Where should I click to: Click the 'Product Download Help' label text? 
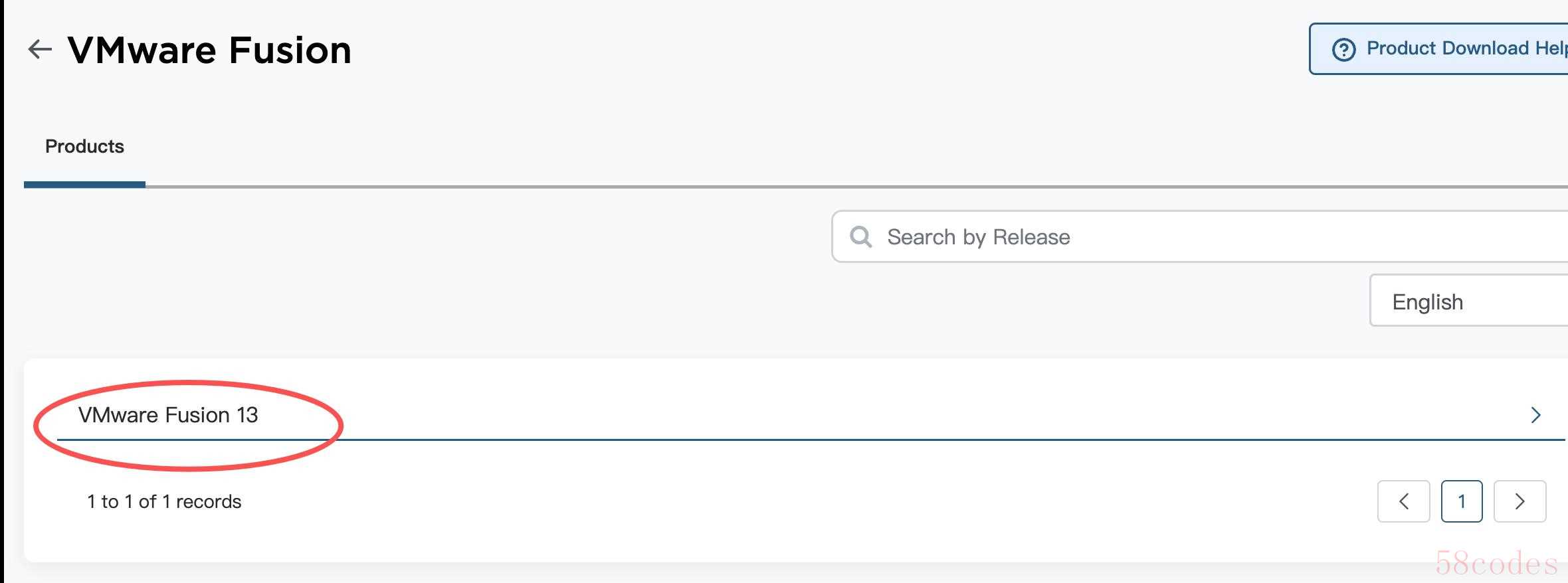(1467, 48)
